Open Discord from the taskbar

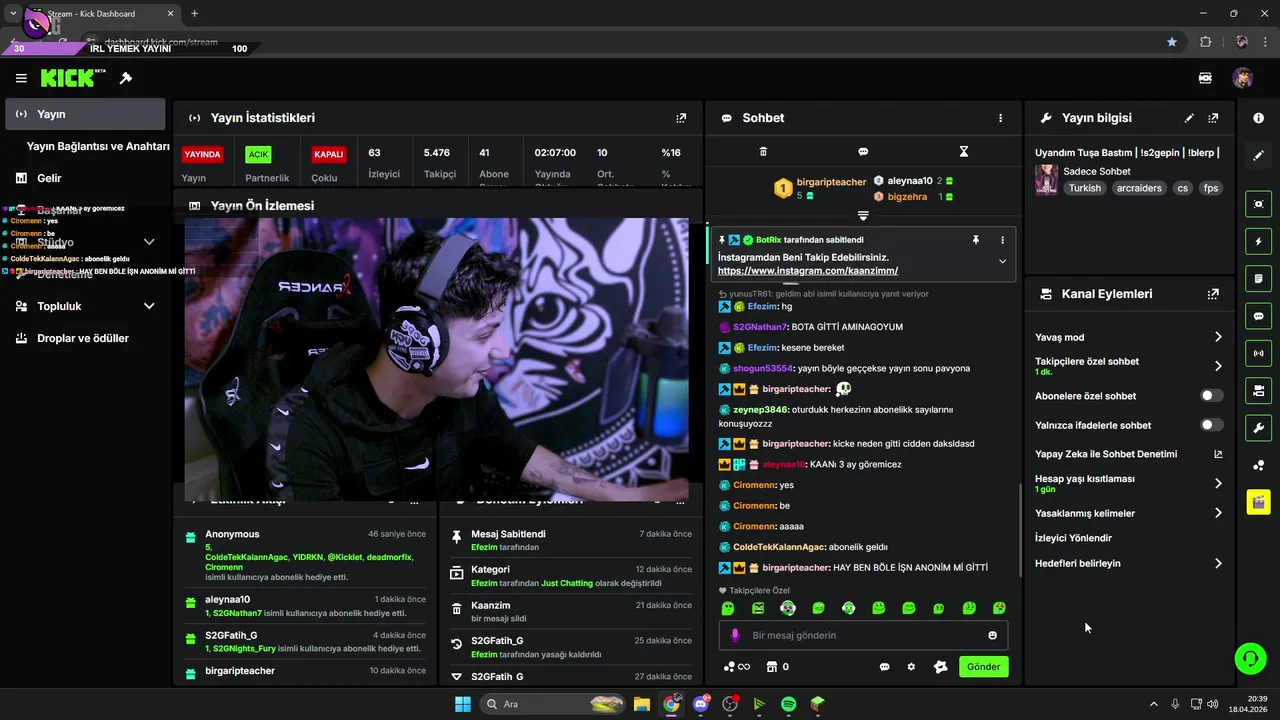point(701,704)
